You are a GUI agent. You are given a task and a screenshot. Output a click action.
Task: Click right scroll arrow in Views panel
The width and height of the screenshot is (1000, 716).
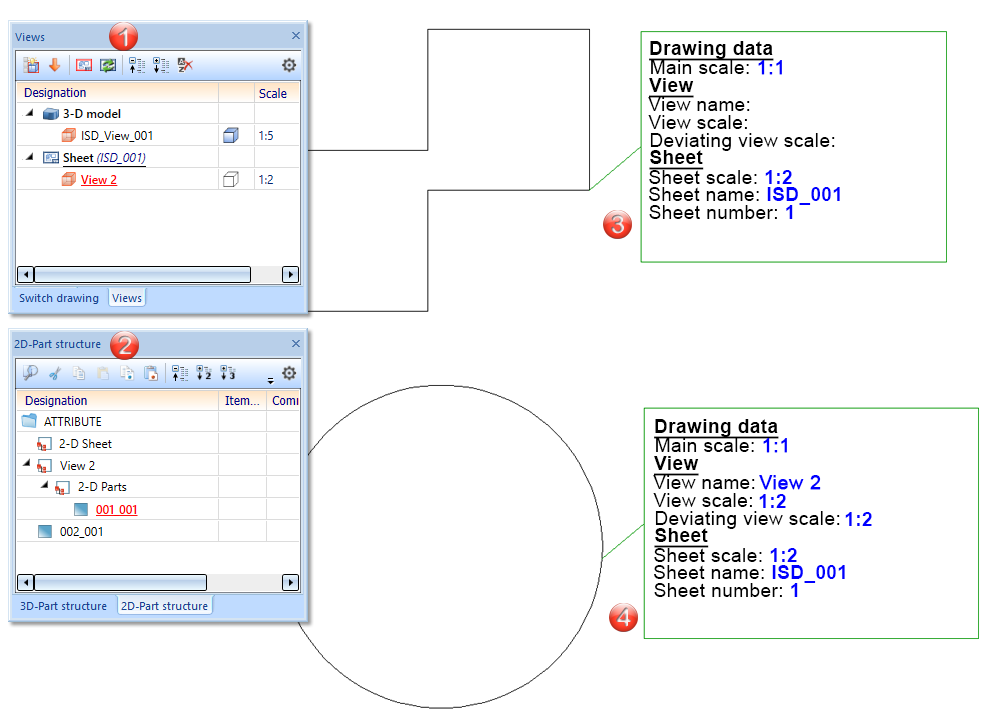[290, 275]
